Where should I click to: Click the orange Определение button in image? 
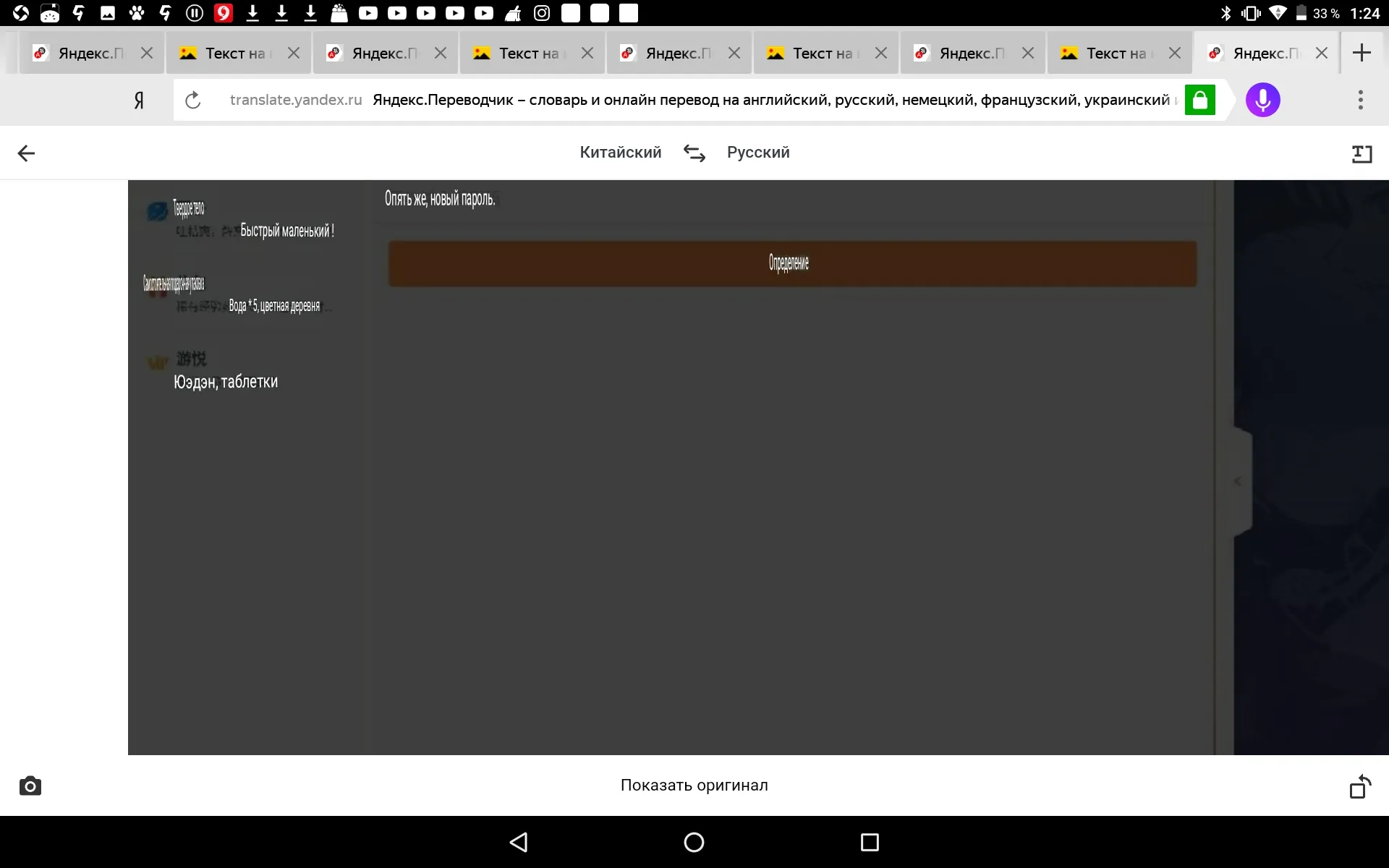click(x=792, y=263)
